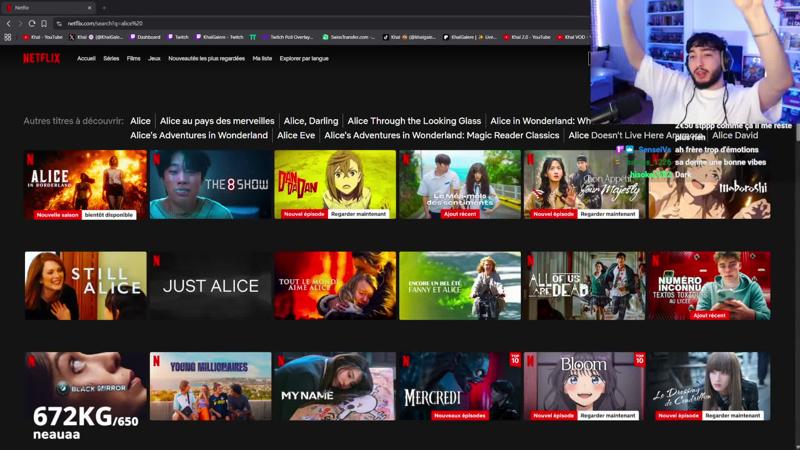
Task: Open the Bon Appétit, Your Majesty thumbnail
Action: pyautogui.click(x=585, y=184)
